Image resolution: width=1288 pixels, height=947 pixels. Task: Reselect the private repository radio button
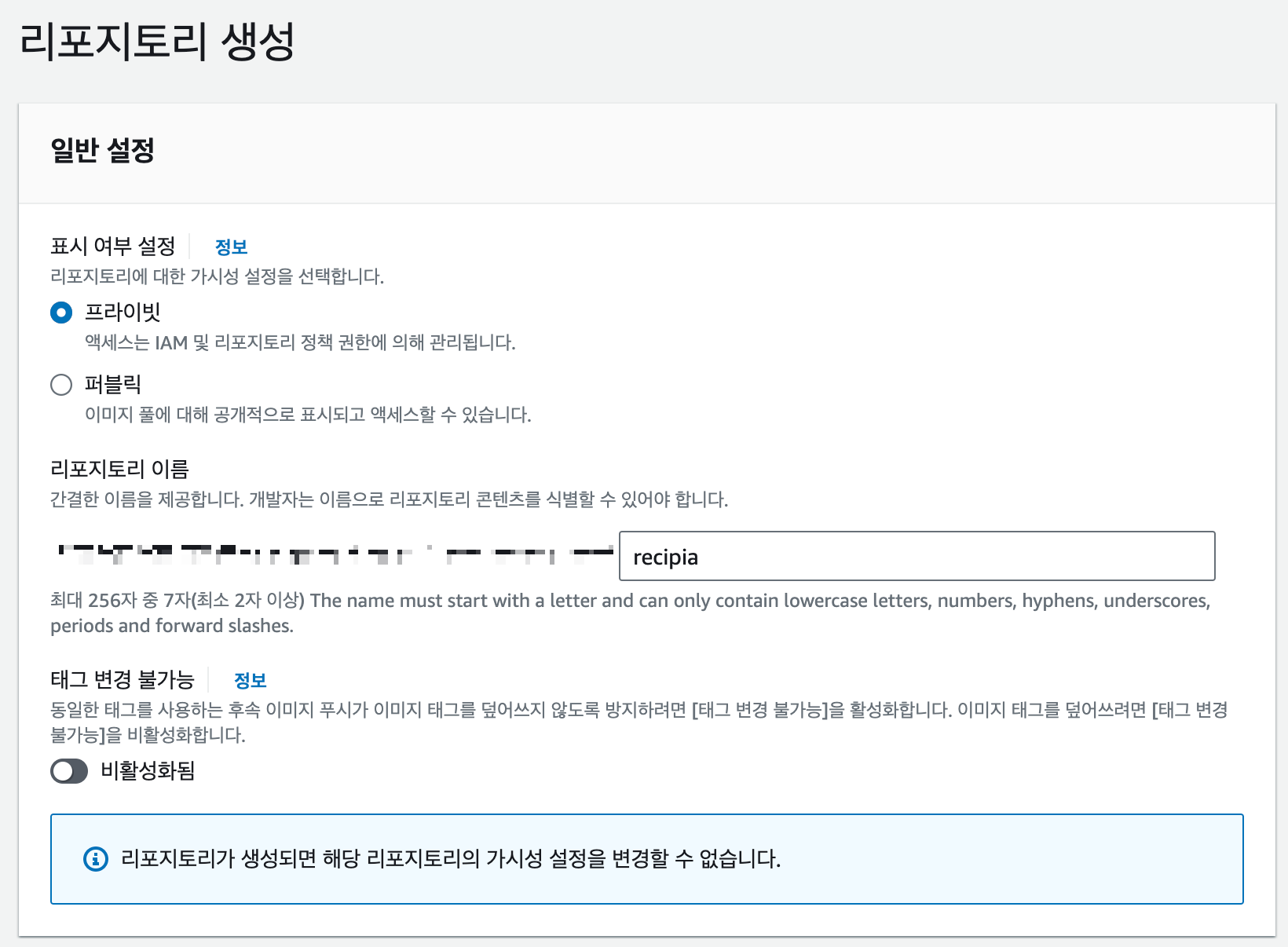[x=61, y=313]
